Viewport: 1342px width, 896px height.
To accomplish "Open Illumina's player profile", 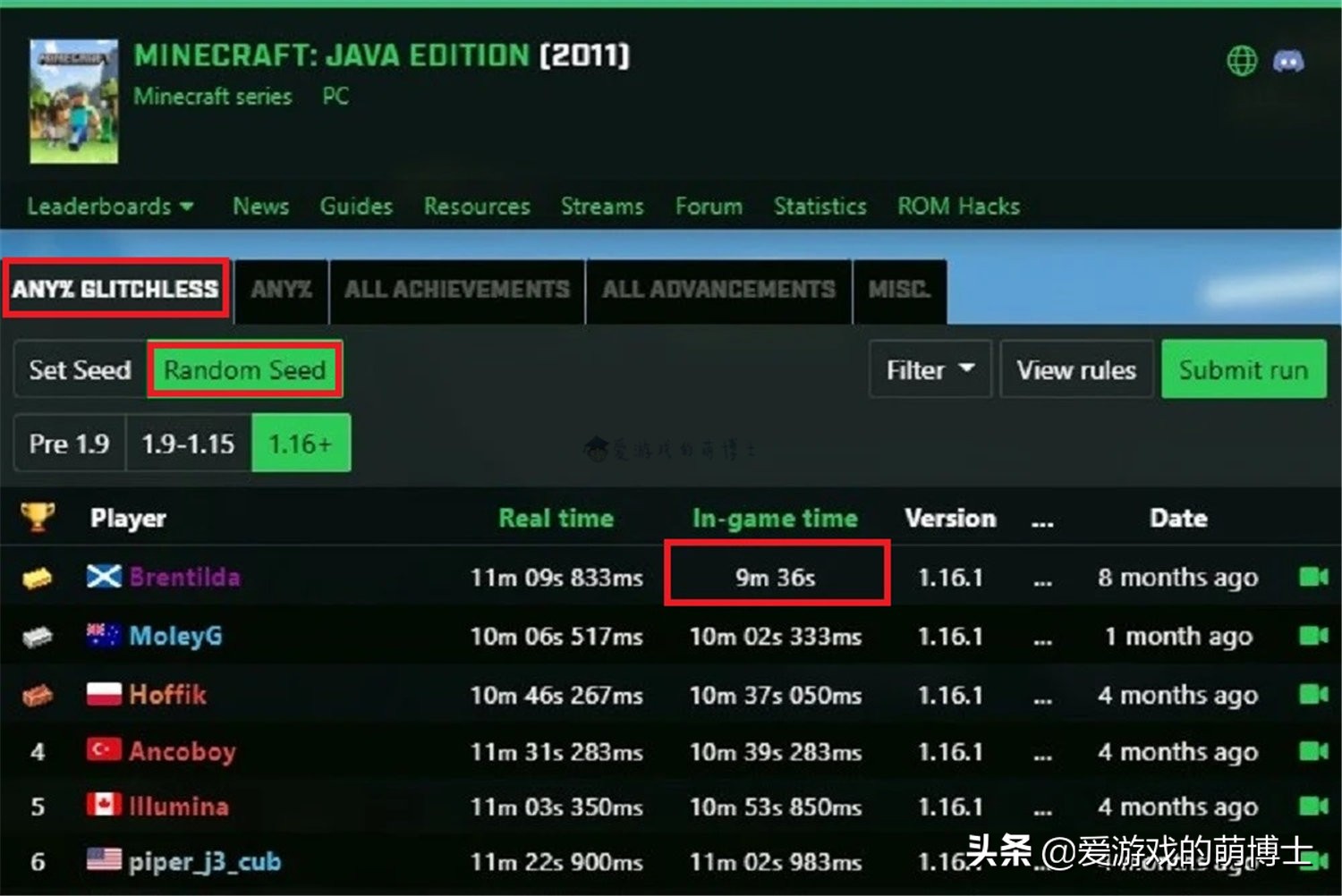I will tap(179, 807).
